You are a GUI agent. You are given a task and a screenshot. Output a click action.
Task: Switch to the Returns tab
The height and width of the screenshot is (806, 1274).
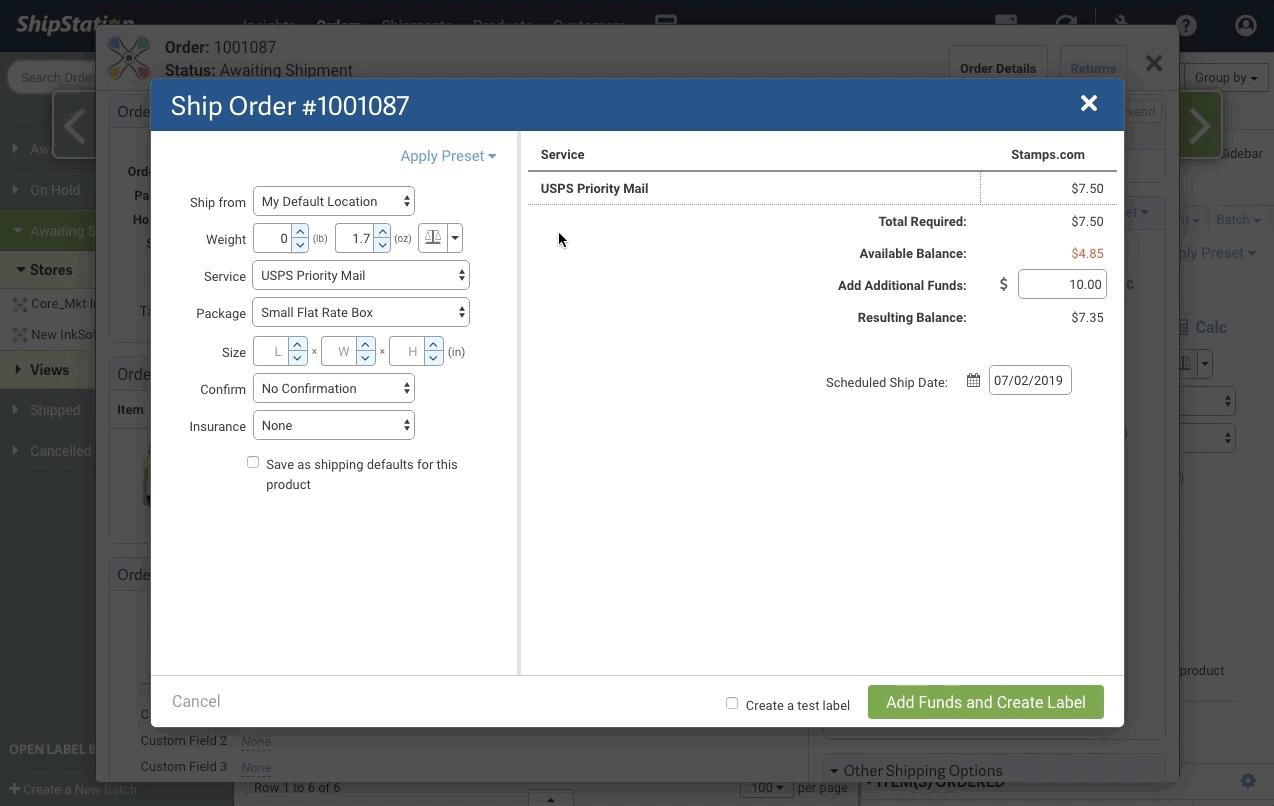click(1092, 69)
